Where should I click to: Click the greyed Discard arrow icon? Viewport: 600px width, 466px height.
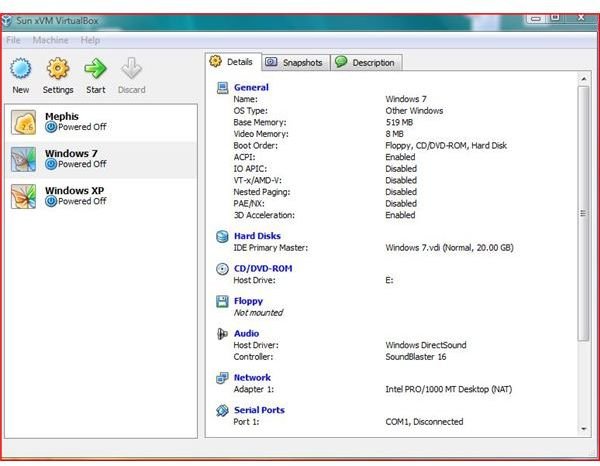pyautogui.click(x=131, y=68)
